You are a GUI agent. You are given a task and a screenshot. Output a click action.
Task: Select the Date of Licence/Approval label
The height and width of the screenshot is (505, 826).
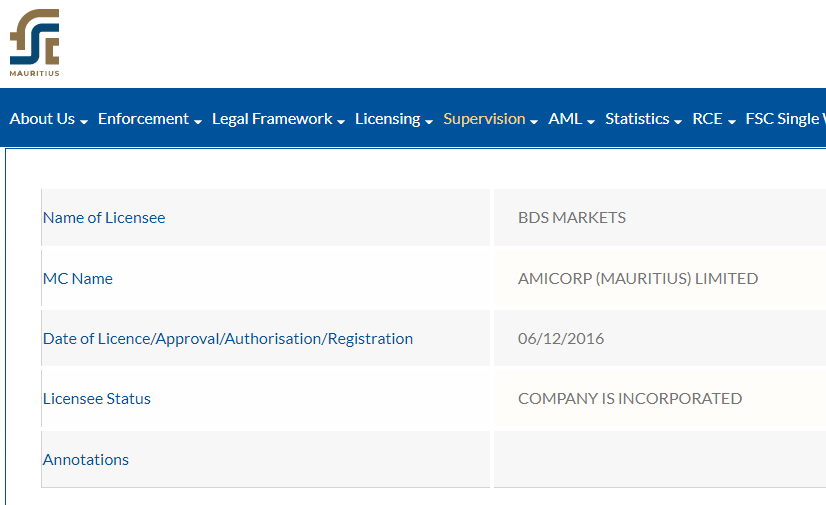click(228, 339)
